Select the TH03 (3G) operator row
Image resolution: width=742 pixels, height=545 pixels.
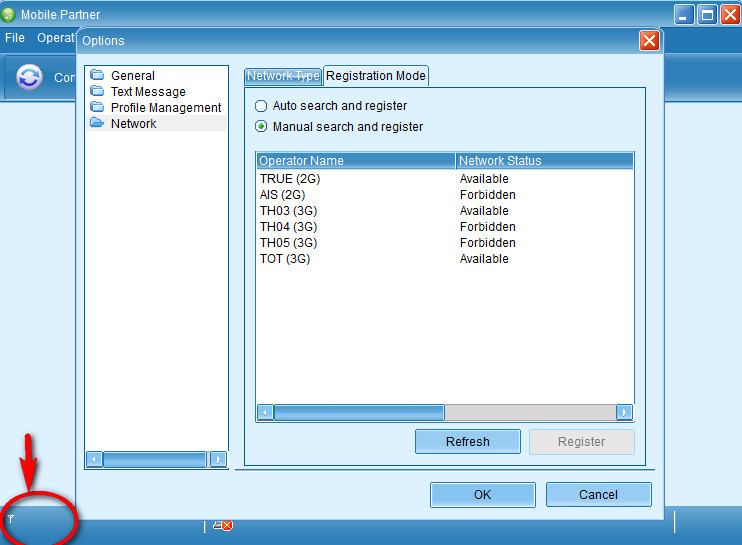pyautogui.click(x=445, y=211)
